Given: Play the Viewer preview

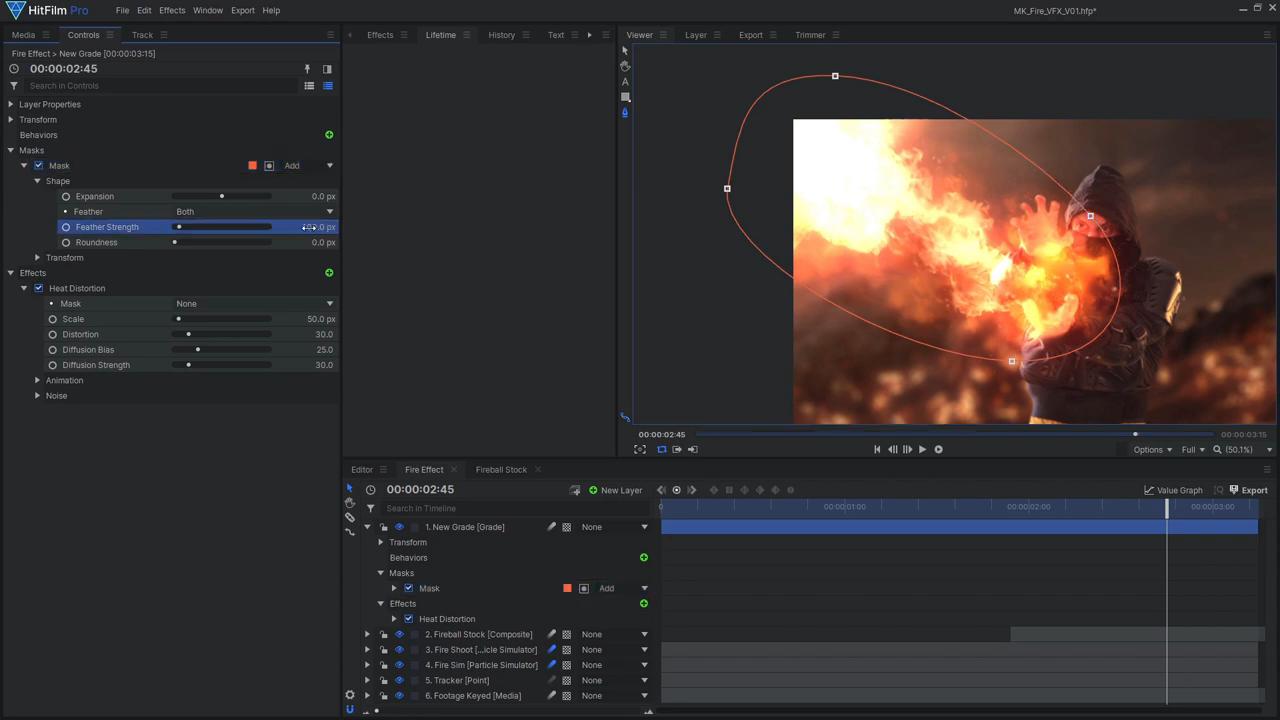Looking at the screenshot, I should [922, 450].
